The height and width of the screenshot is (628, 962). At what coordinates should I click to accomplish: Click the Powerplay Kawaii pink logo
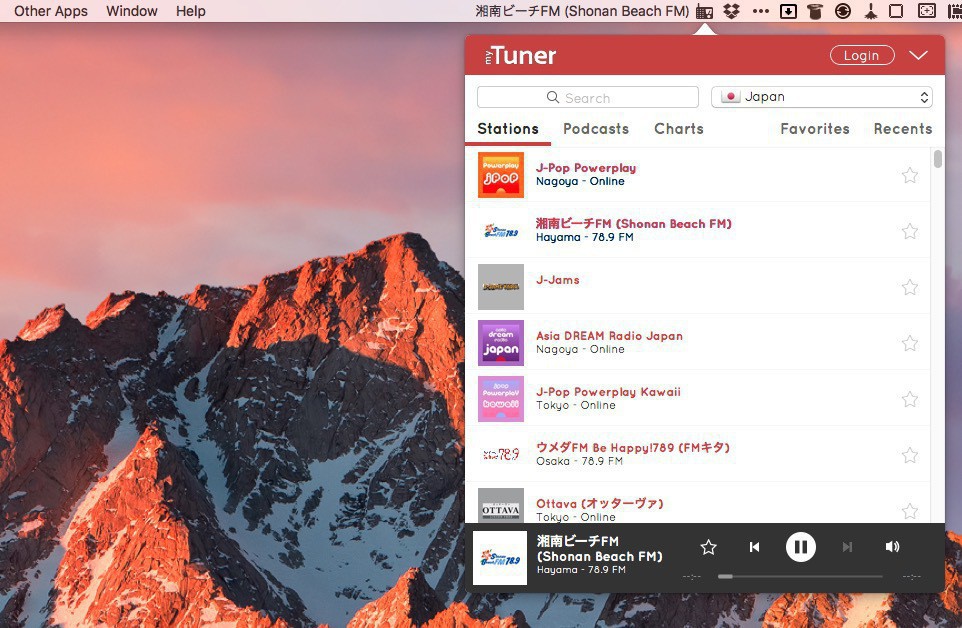pyautogui.click(x=501, y=399)
